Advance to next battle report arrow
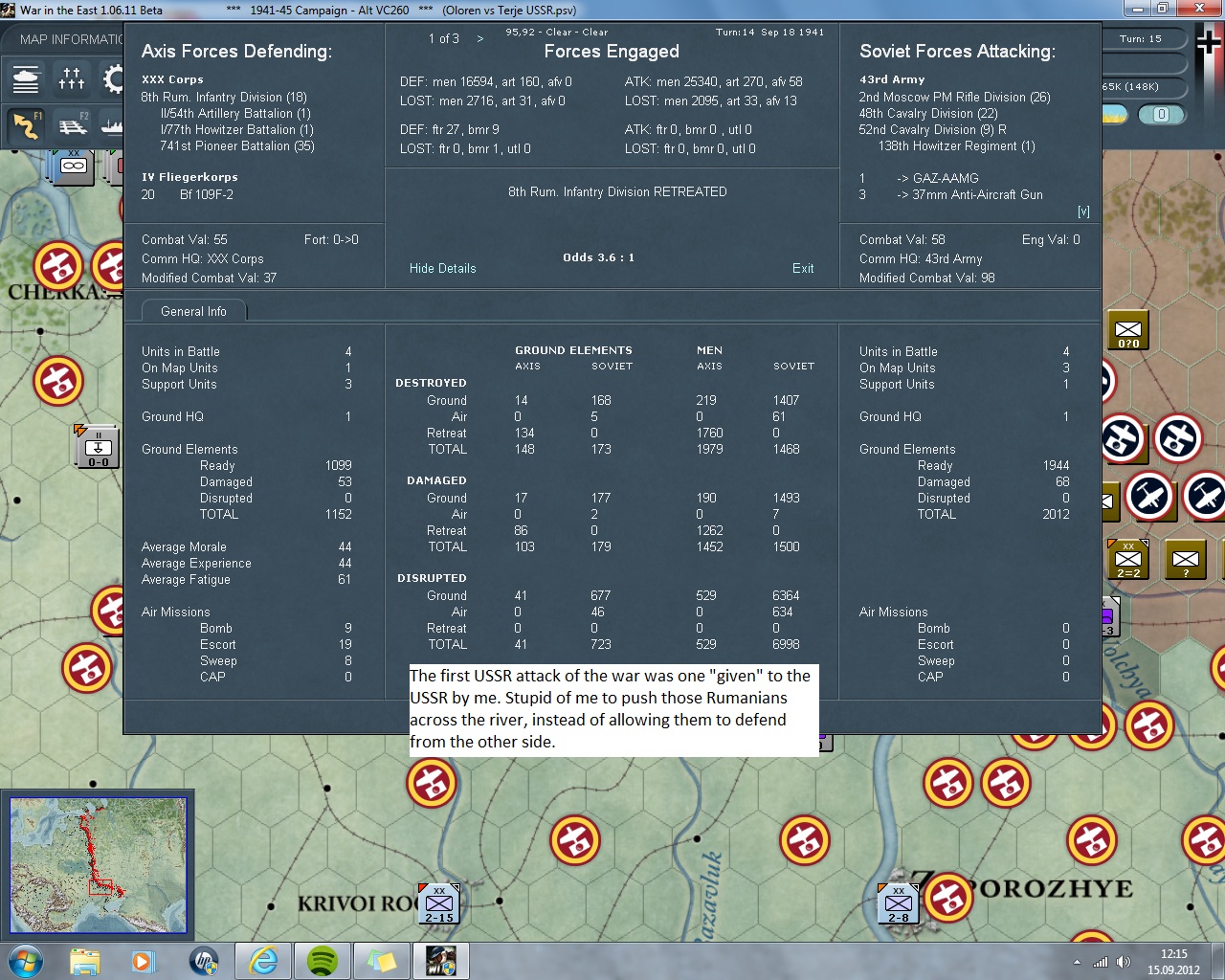Image resolution: width=1225 pixels, height=980 pixels. point(479,39)
